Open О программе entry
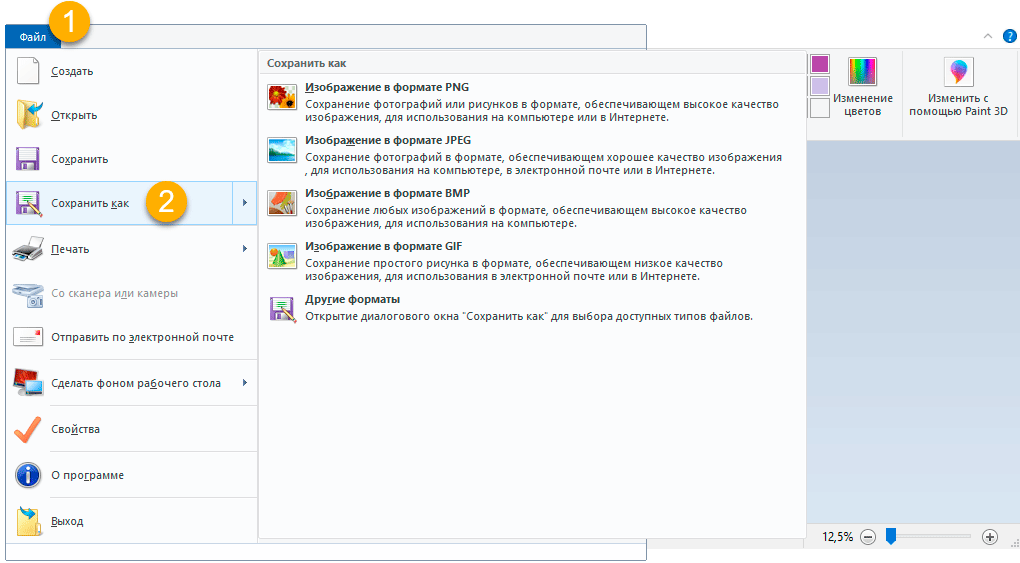 pos(131,475)
